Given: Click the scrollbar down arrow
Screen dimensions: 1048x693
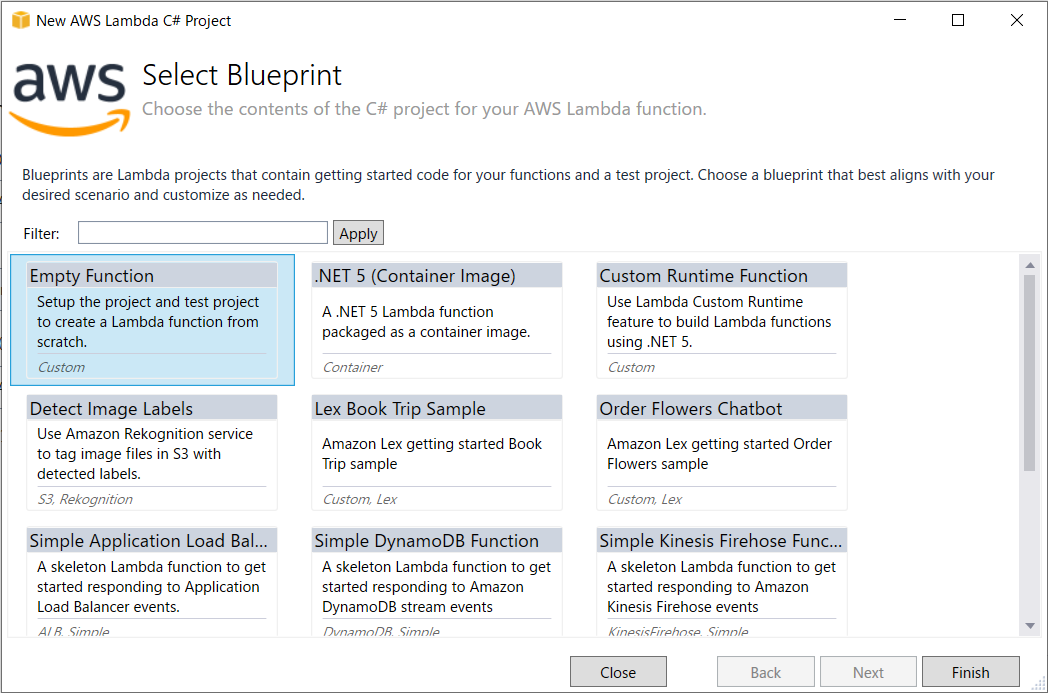Looking at the screenshot, I should [1030, 626].
